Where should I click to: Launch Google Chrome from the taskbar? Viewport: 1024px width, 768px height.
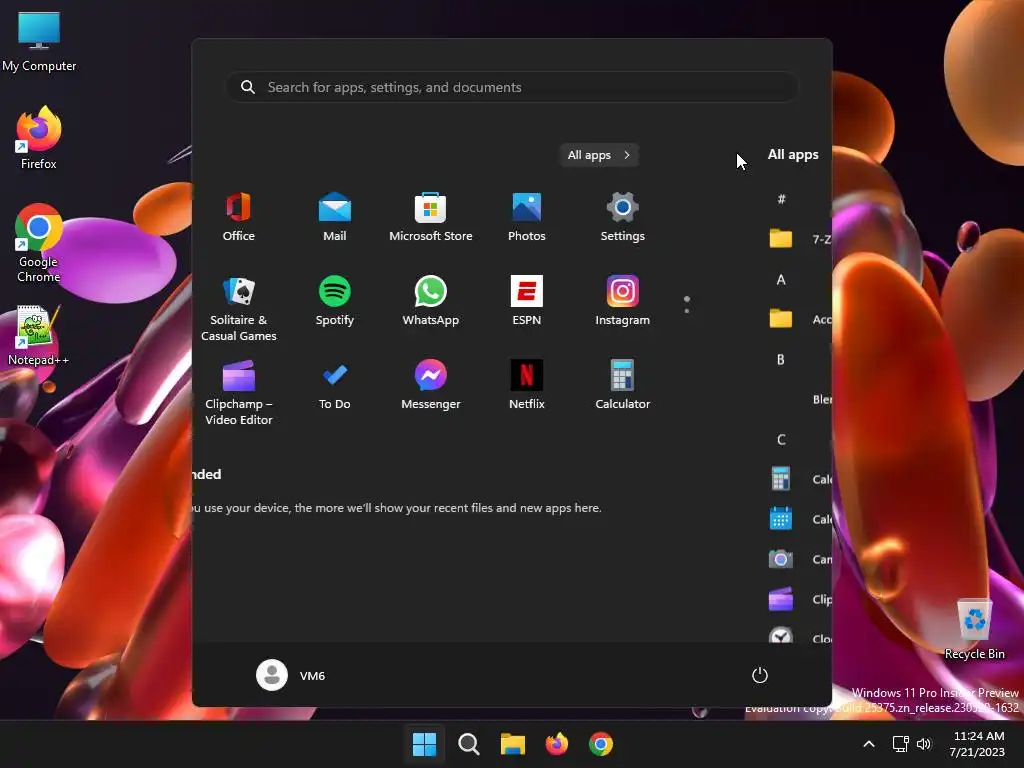601,744
